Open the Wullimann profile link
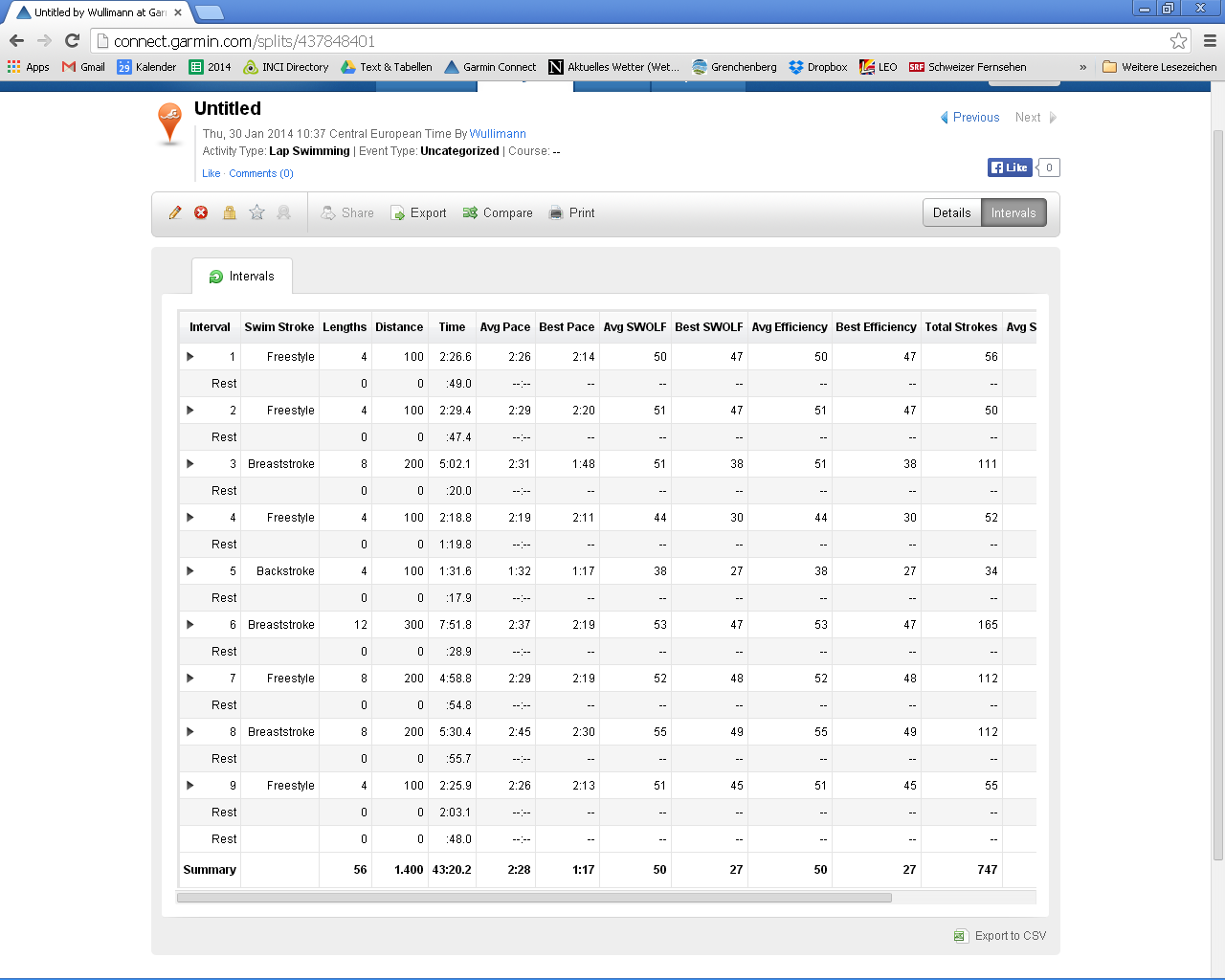This screenshot has height=980, width=1225. coord(498,134)
